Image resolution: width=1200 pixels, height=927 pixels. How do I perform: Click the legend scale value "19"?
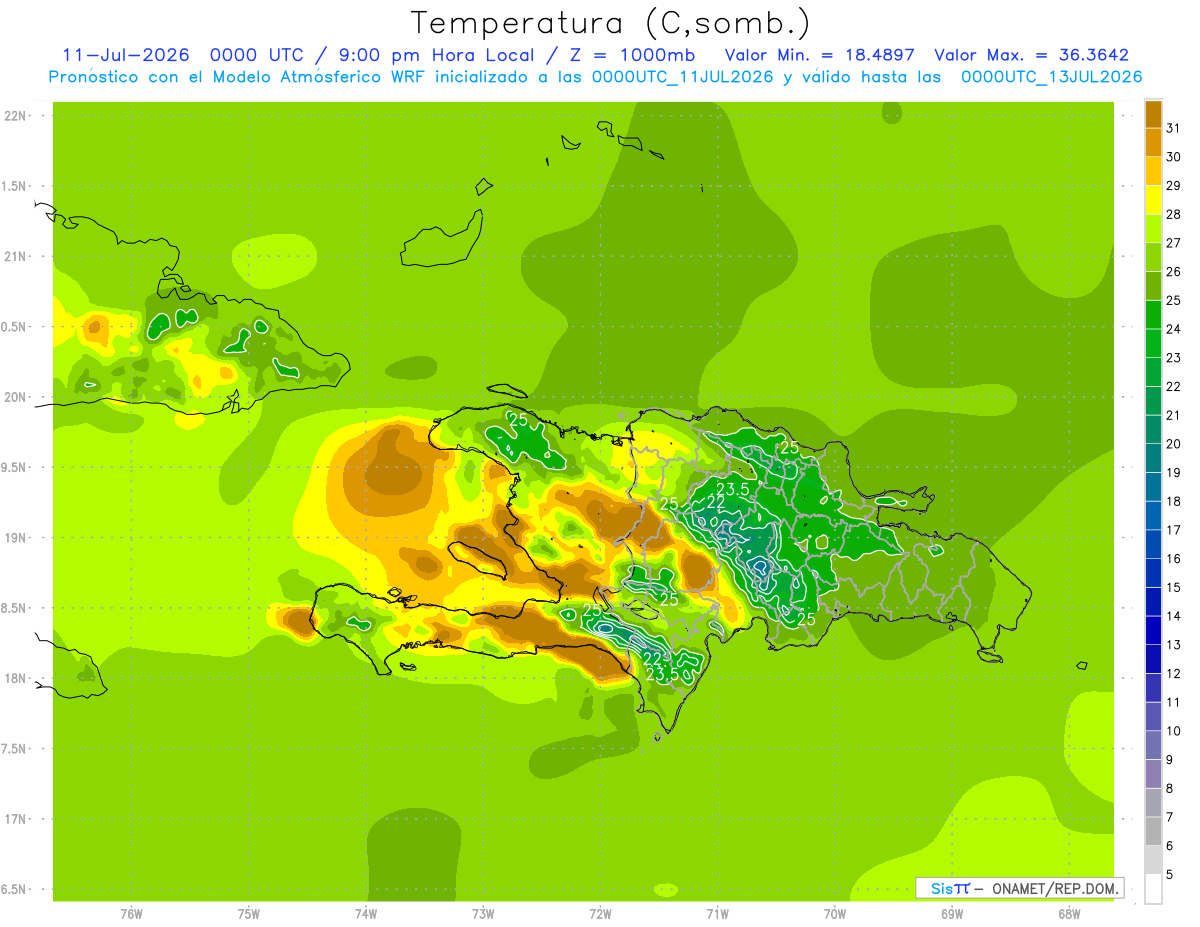click(1174, 472)
